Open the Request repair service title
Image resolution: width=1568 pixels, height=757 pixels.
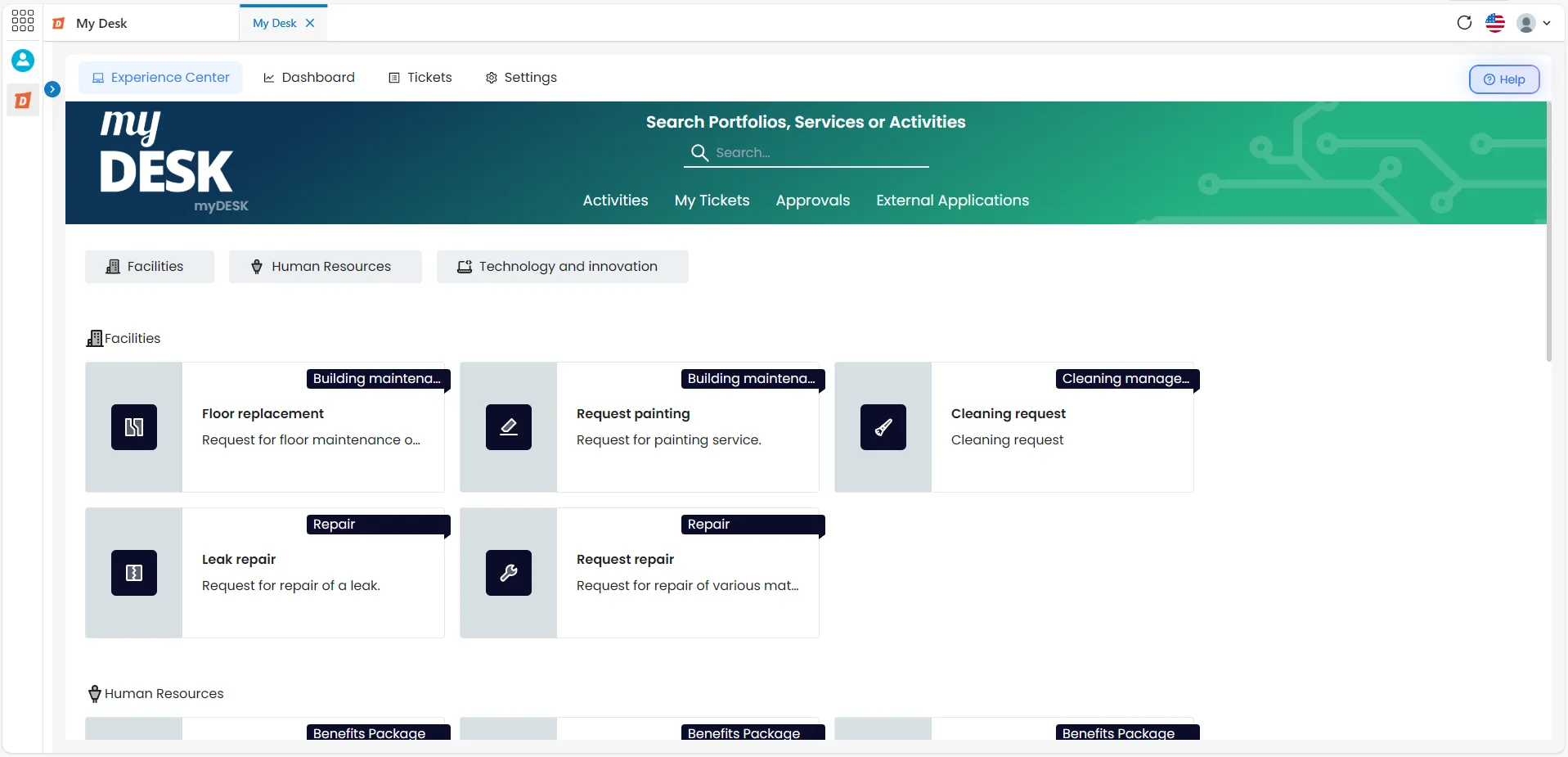625,560
